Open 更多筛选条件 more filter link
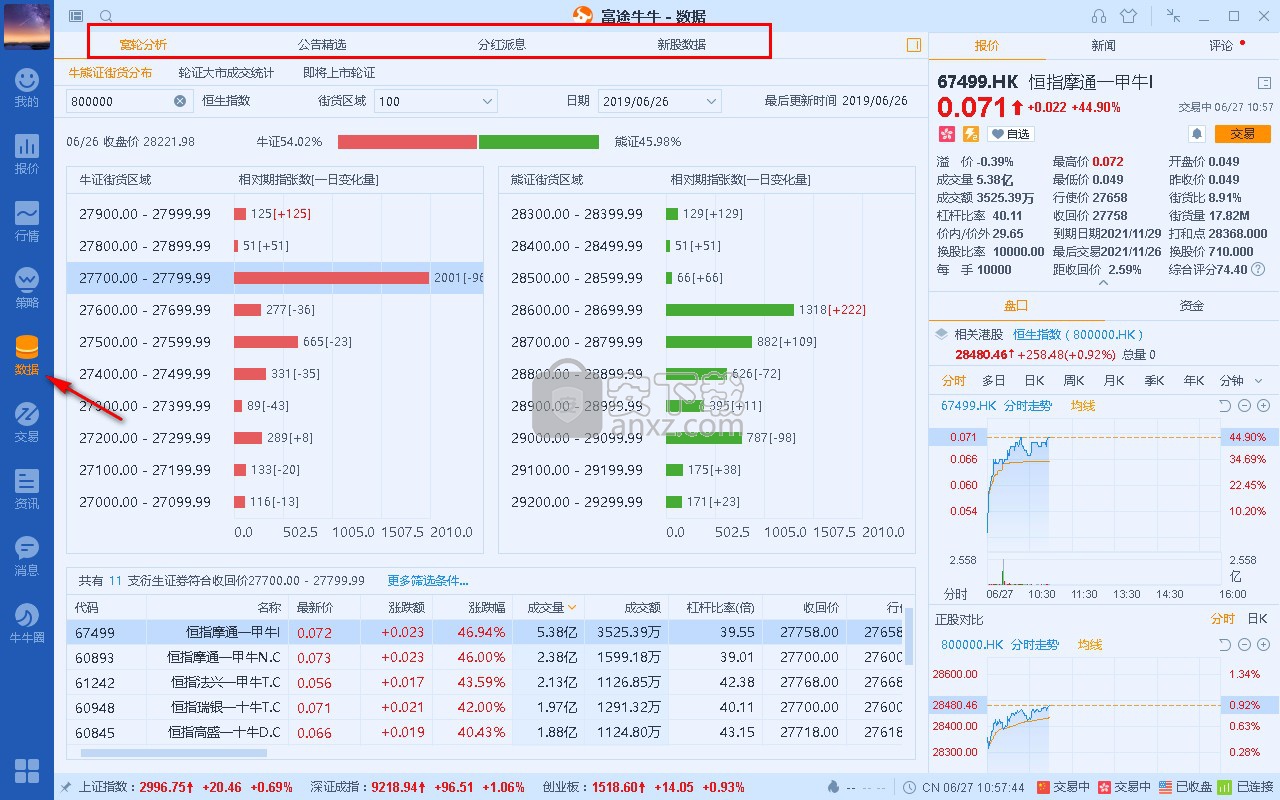The width and height of the screenshot is (1280, 800). tap(428, 580)
